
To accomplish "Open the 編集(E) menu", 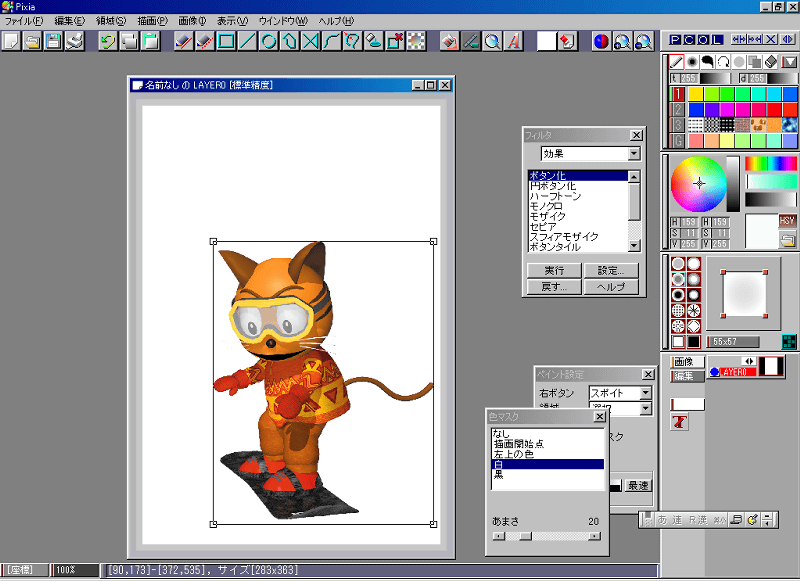I will pos(69,21).
